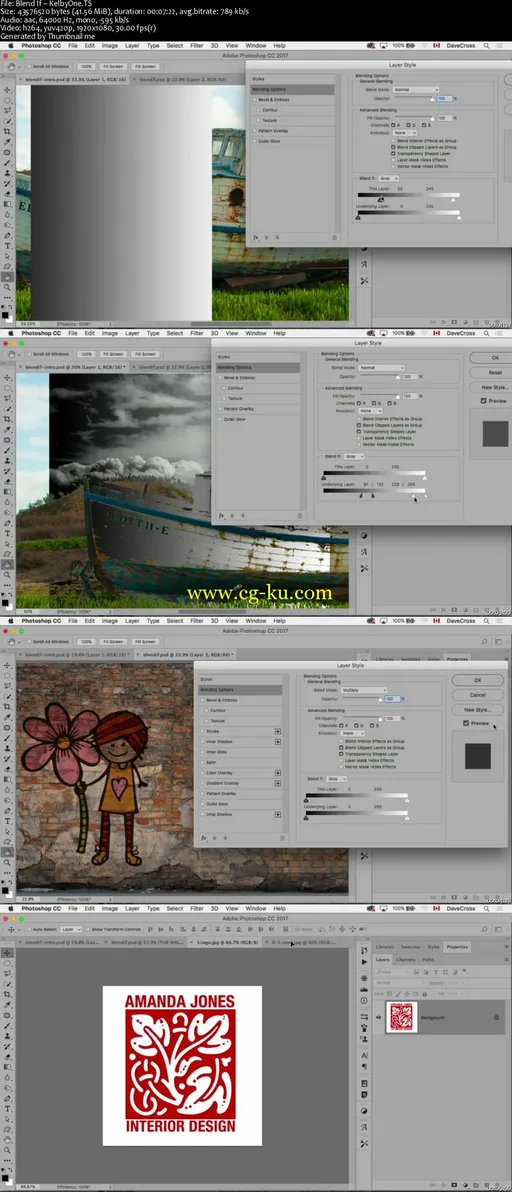
Task: Click the plus icon next to Color Overlay
Action: (x=278, y=772)
